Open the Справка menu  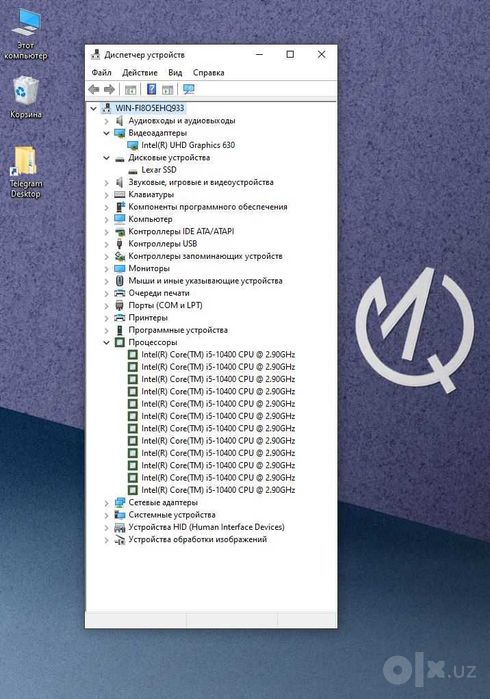(208, 72)
